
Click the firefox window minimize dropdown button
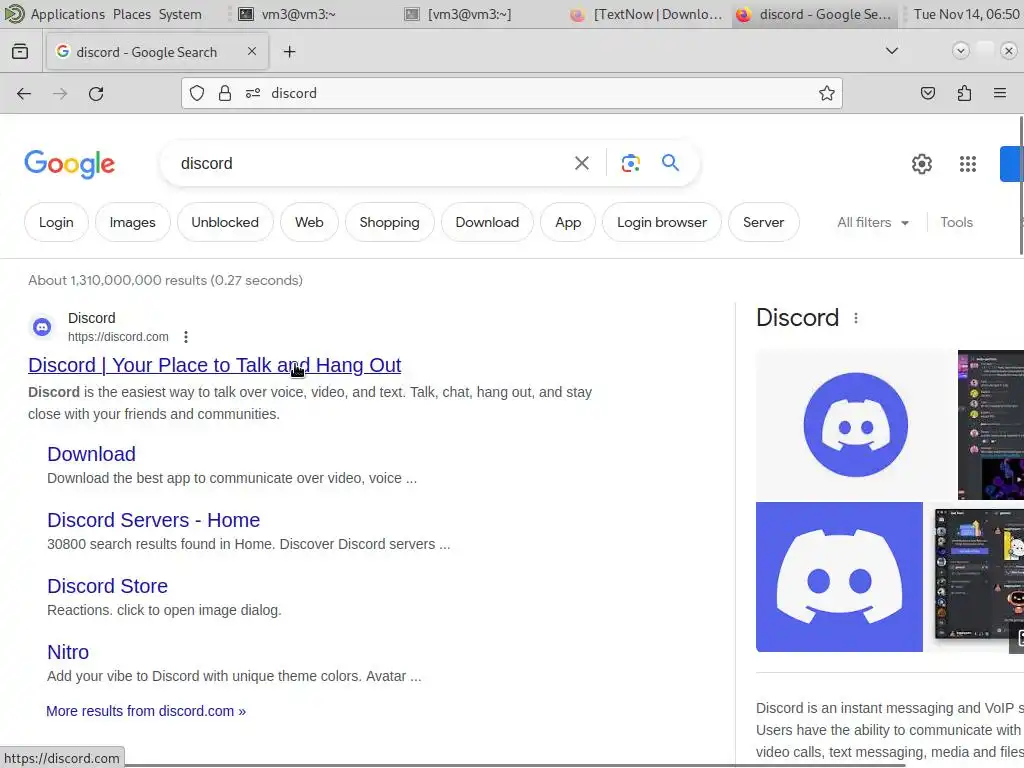click(960, 51)
